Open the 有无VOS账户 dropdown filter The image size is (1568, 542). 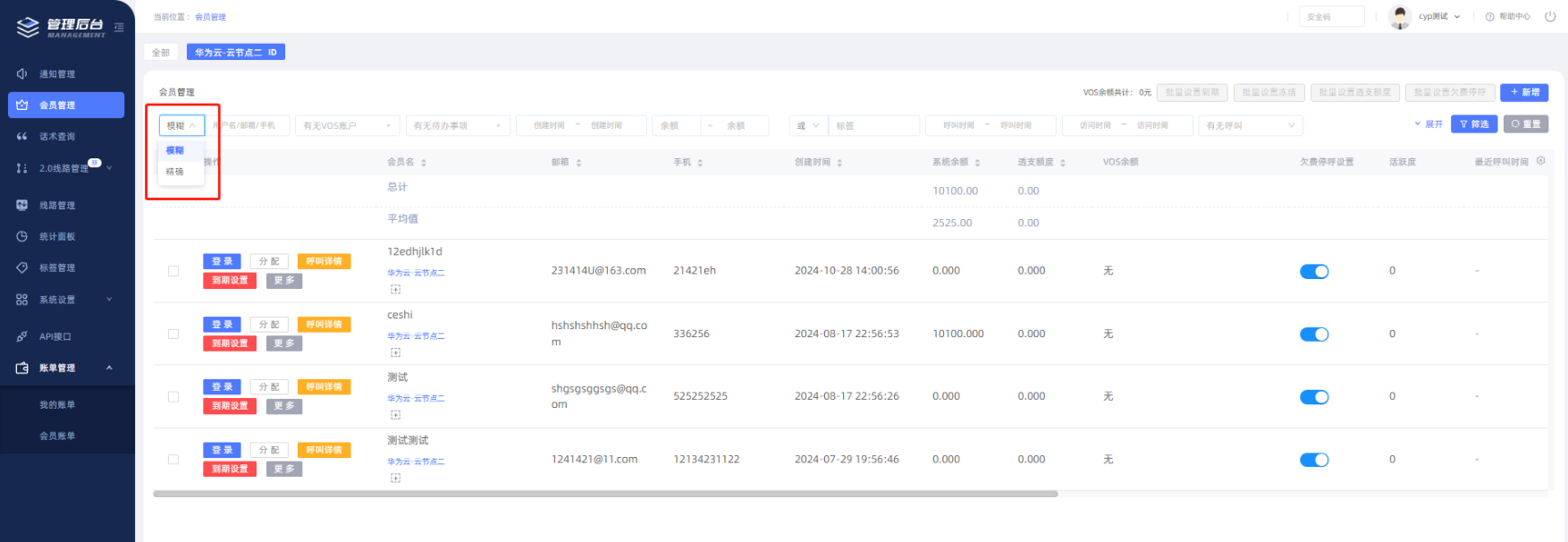pos(348,126)
